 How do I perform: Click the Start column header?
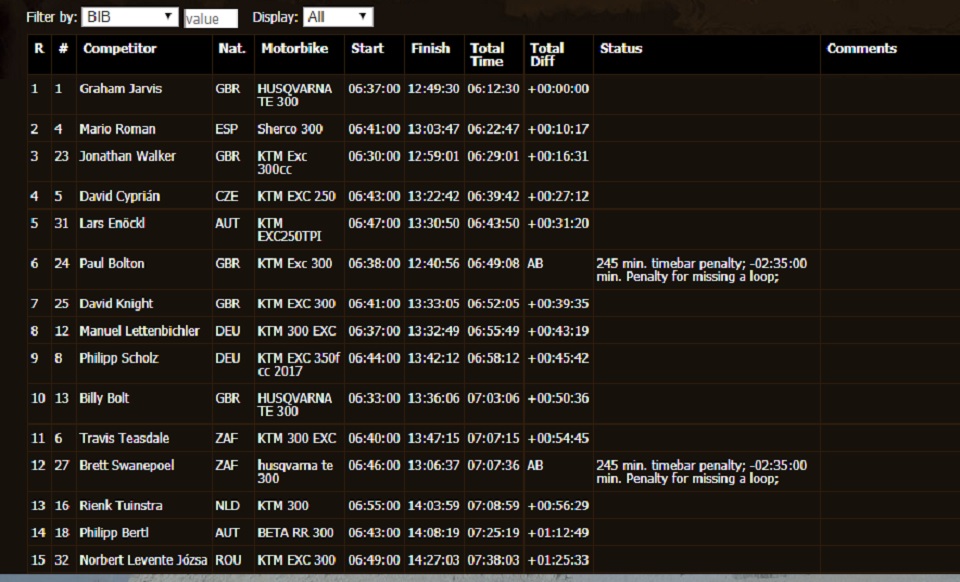(367, 48)
